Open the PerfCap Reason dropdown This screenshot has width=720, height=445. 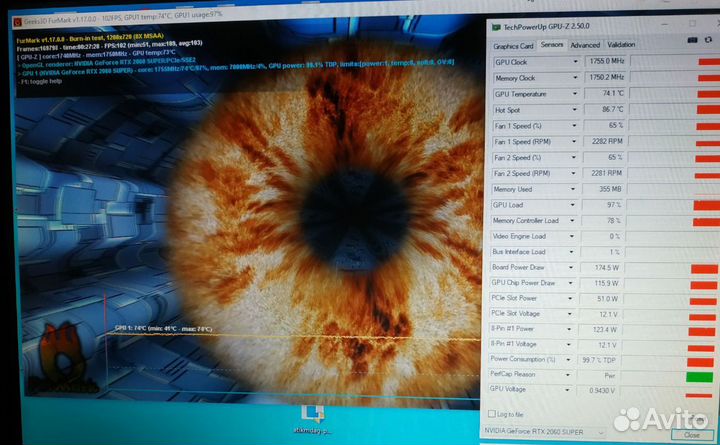click(x=568, y=375)
